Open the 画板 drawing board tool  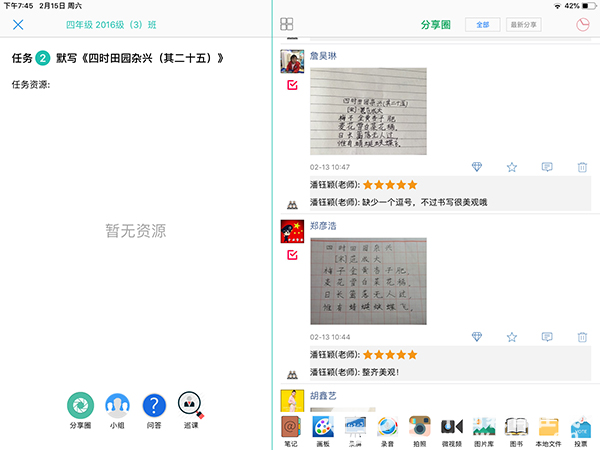[323, 431]
